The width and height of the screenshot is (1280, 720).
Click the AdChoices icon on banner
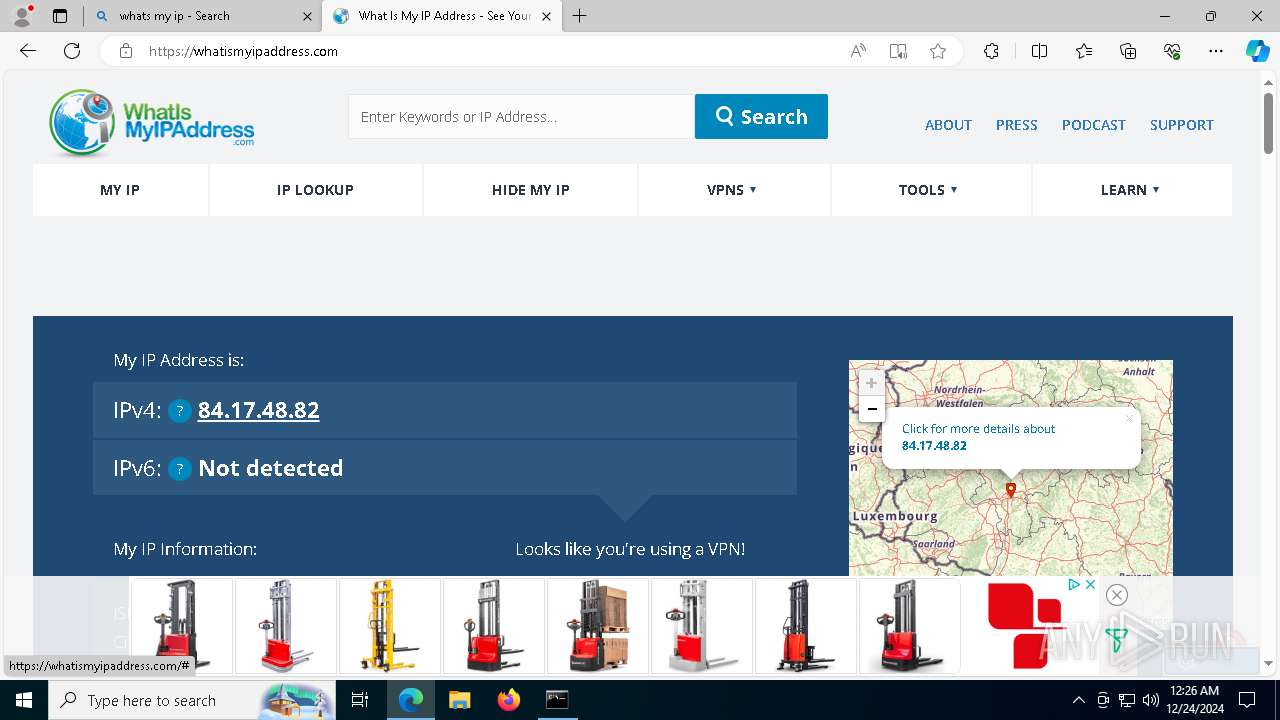(x=1073, y=585)
